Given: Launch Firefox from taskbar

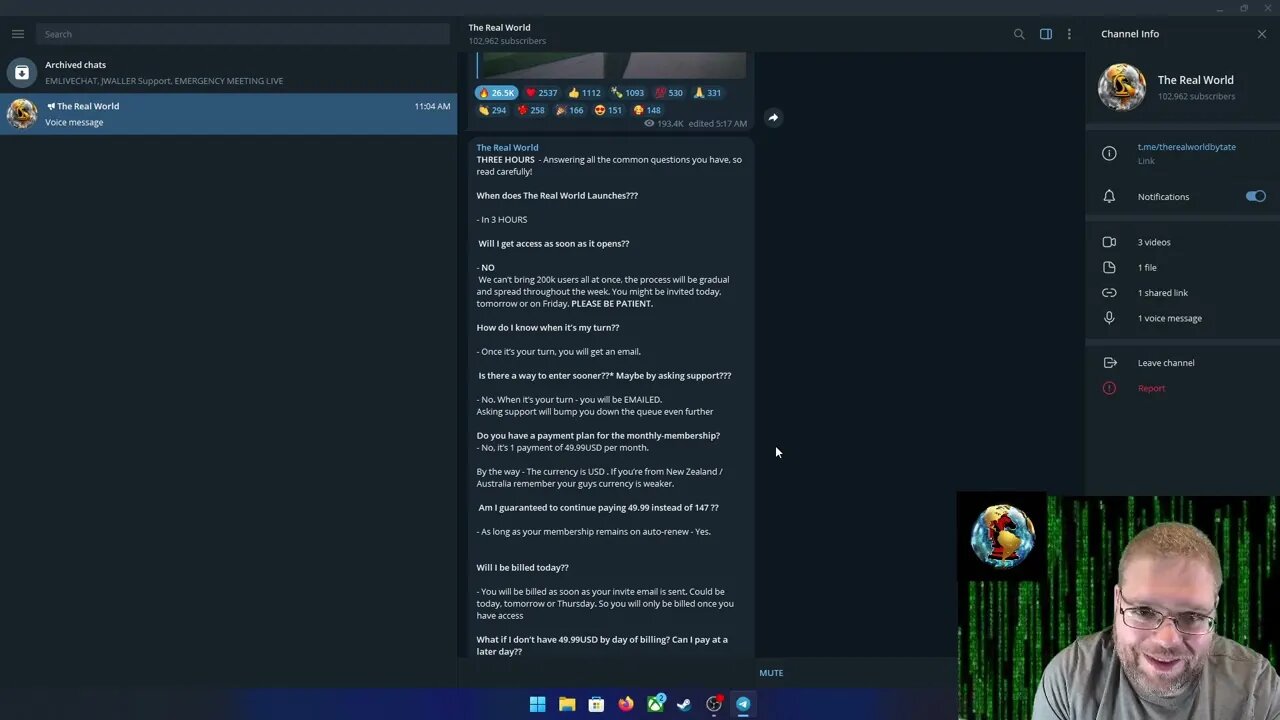Looking at the screenshot, I should [626, 704].
